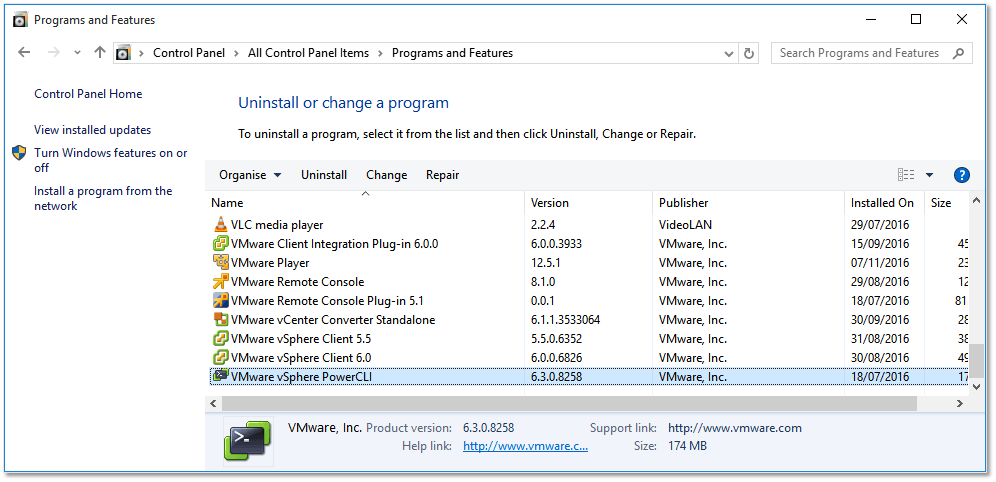
Task: Expand the more view options arrow
Action: tap(929, 175)
